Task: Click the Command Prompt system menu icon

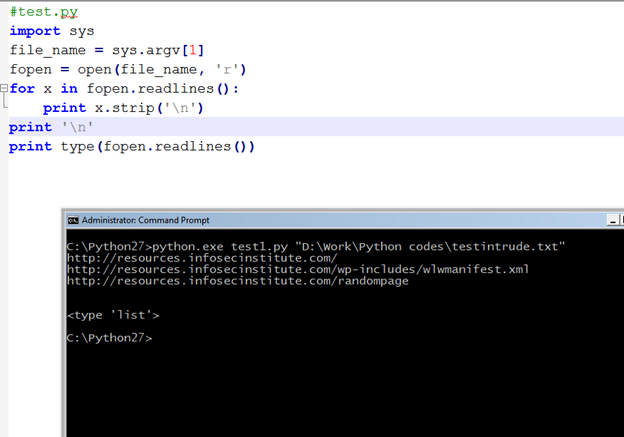Action: pos(73,220)
